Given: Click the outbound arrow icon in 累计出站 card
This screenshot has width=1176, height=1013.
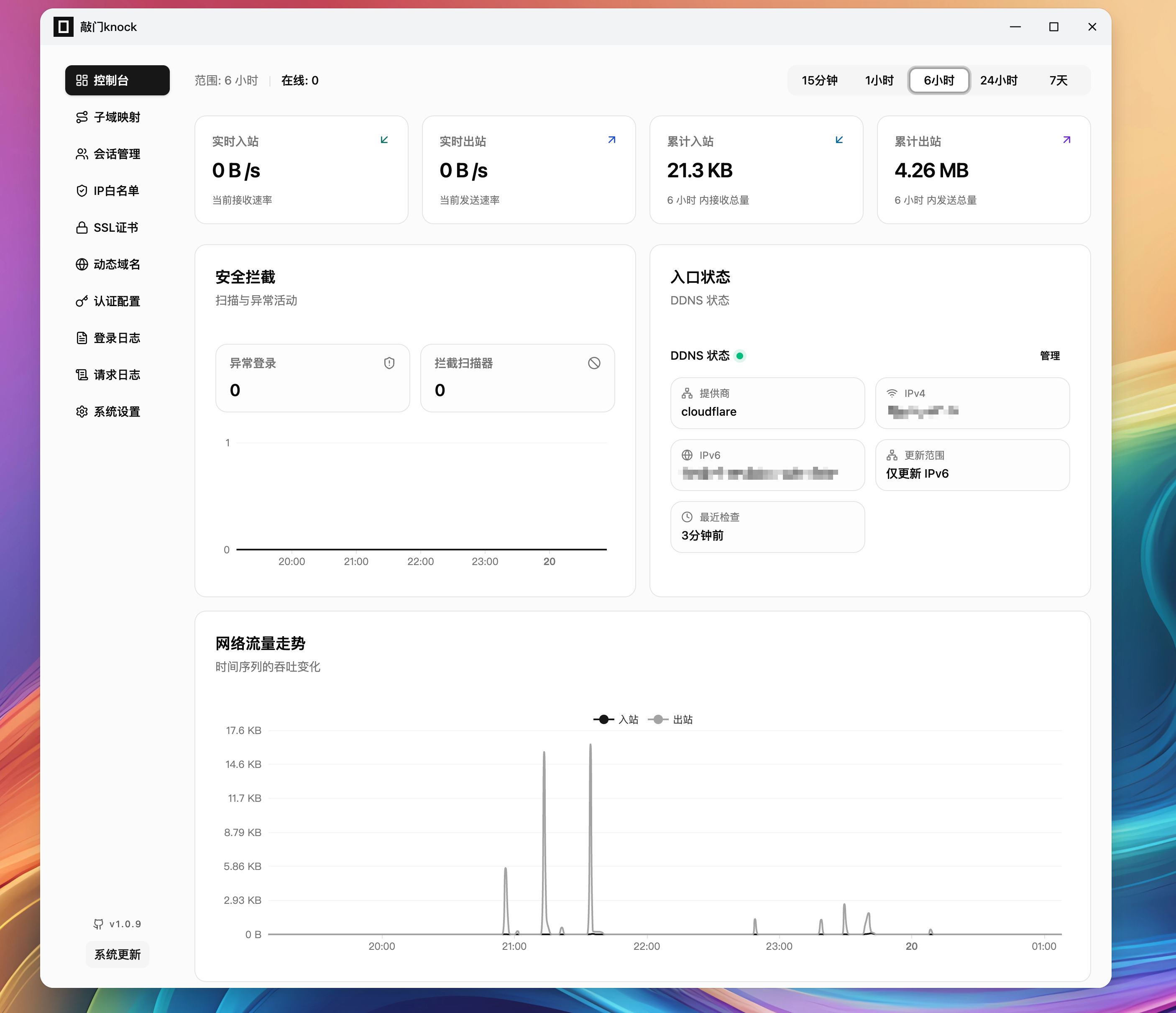Looking at the screenshot, I should 1066,140.
